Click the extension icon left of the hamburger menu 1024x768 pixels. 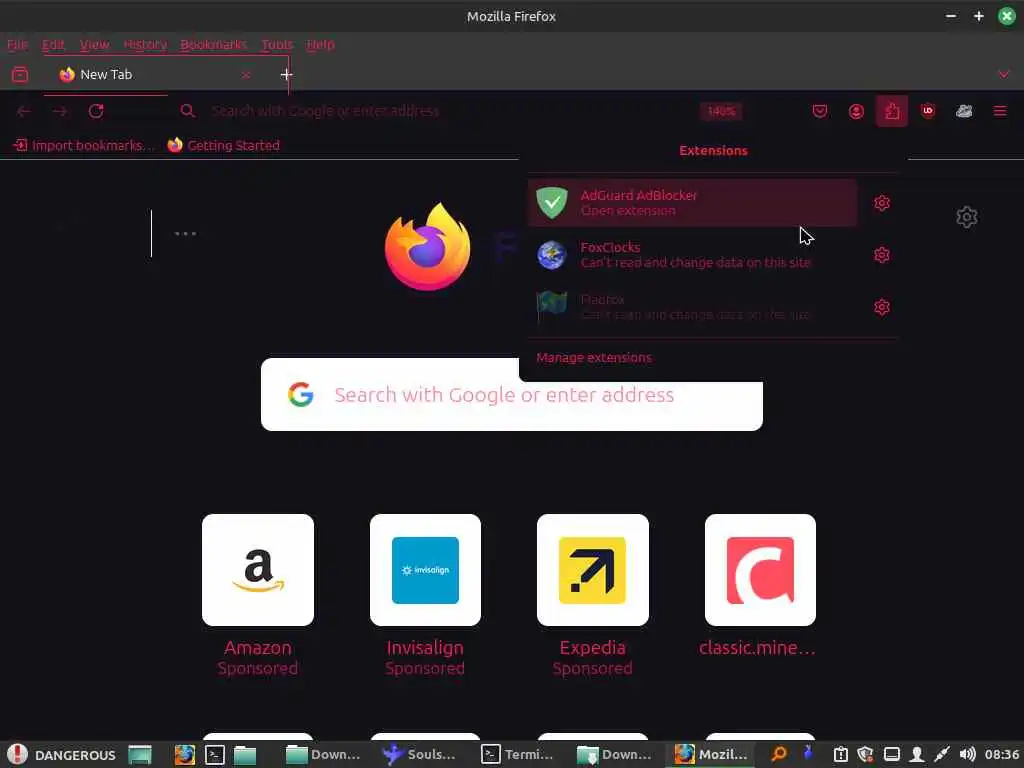tap(964, 111)
